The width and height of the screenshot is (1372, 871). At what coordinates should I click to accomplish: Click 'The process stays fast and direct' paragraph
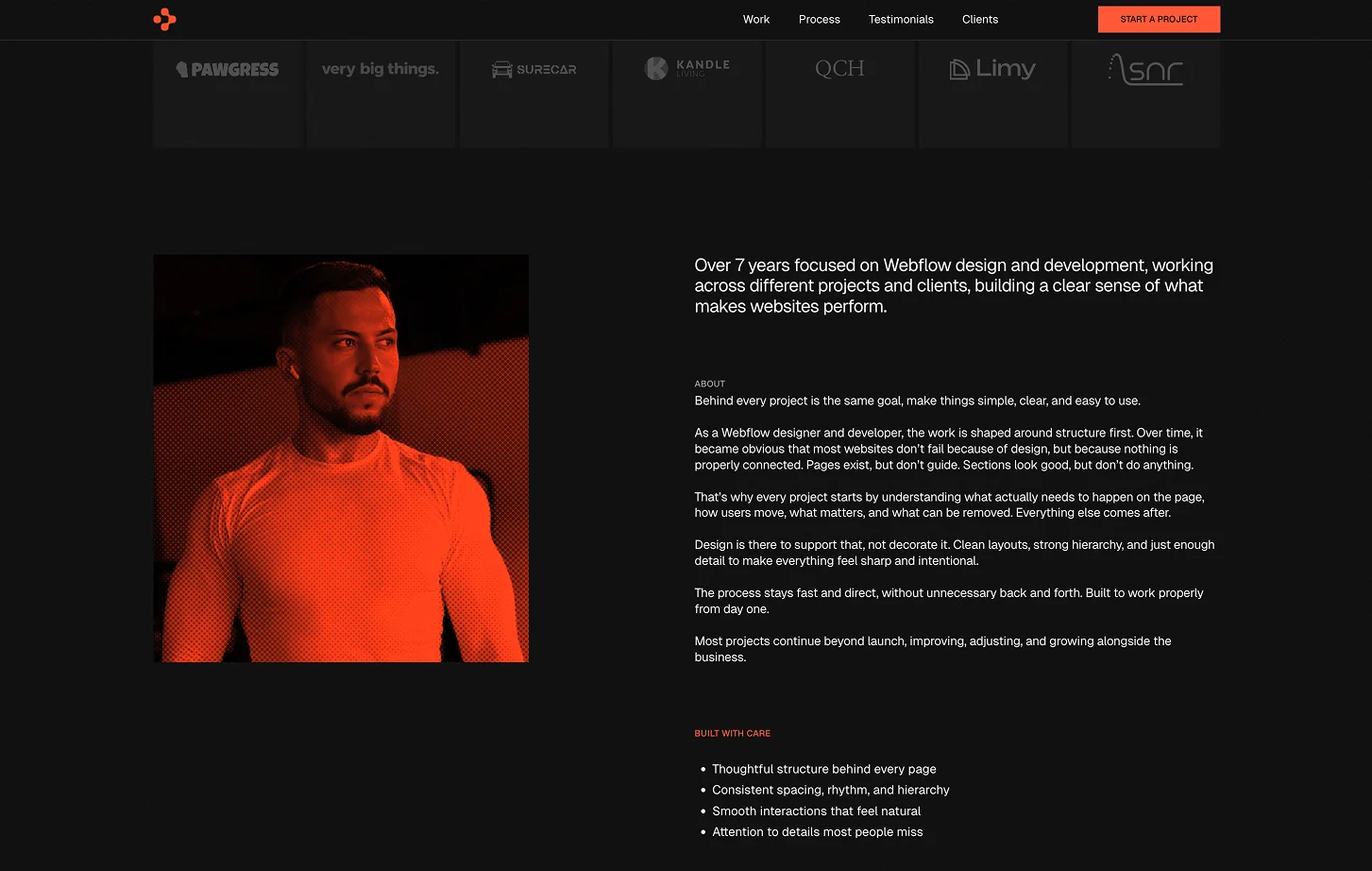(949, 601)
